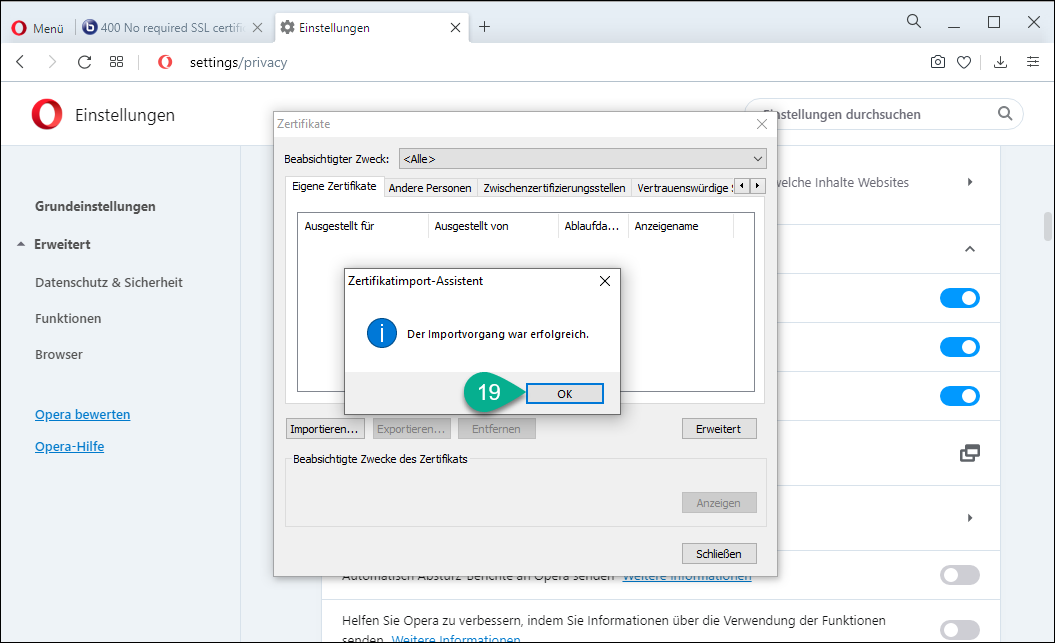This screenshot has height=643, width=1055.
Task: Open the Beabsichtigter Zweck dropdown
Action: [582, 158]
